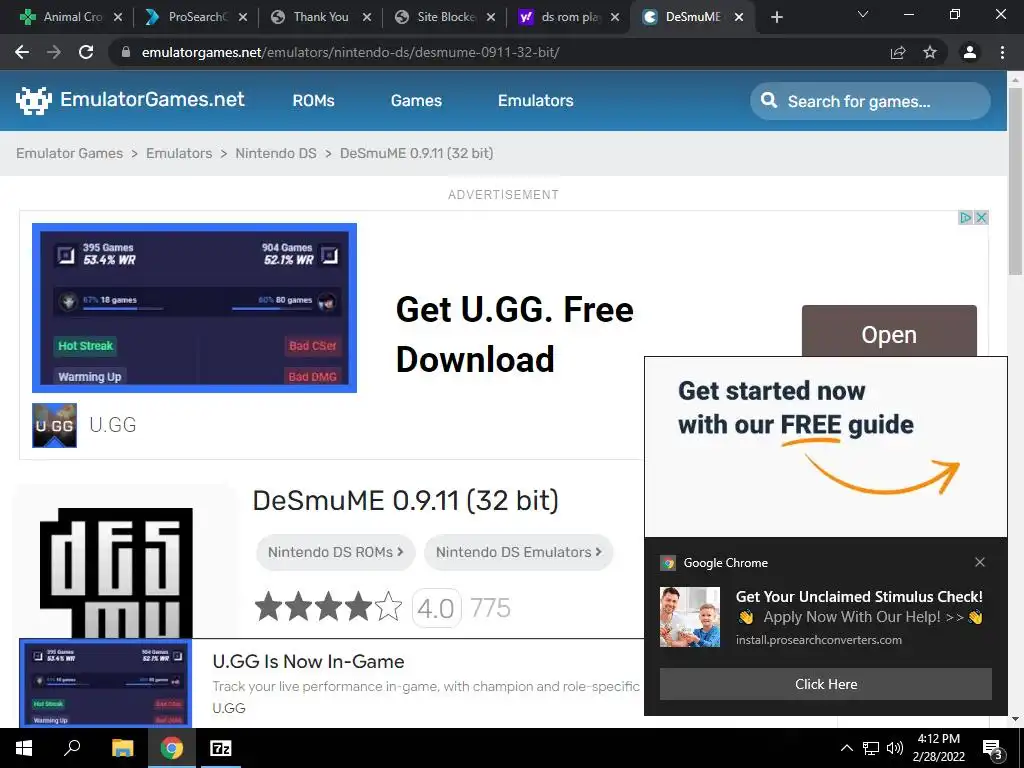Click the network tray icon
Screen dimensions: 1024x768
[x=871, y=748]
